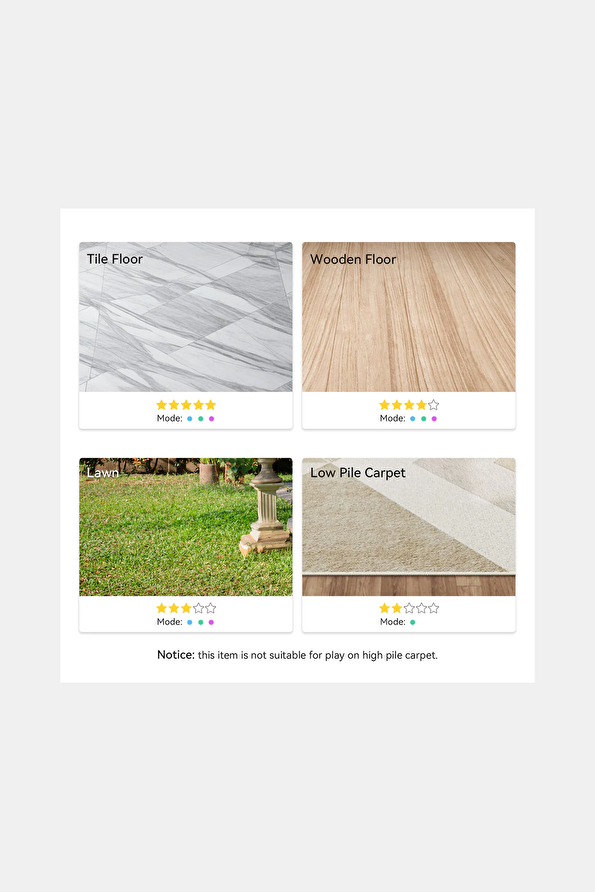
Task: Click the magenta mode dot under Tile Floor
Action: (211, 419)
